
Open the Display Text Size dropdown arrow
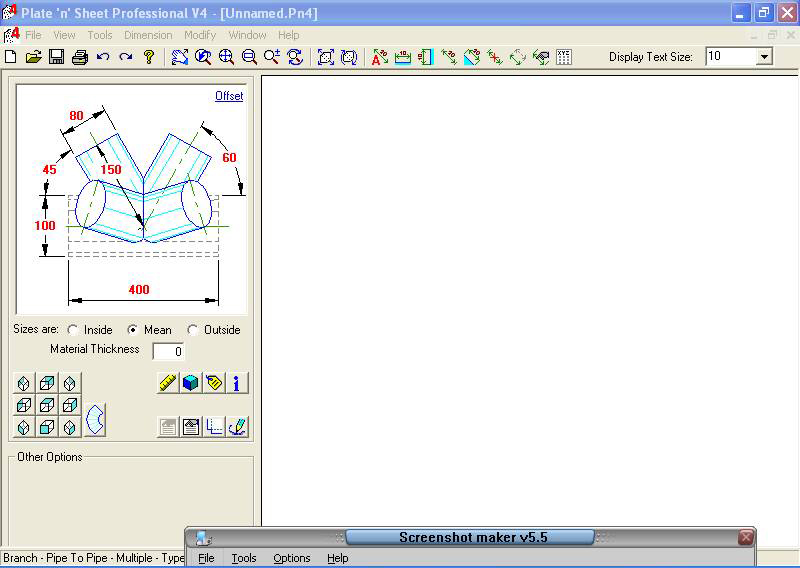point(764,57)
